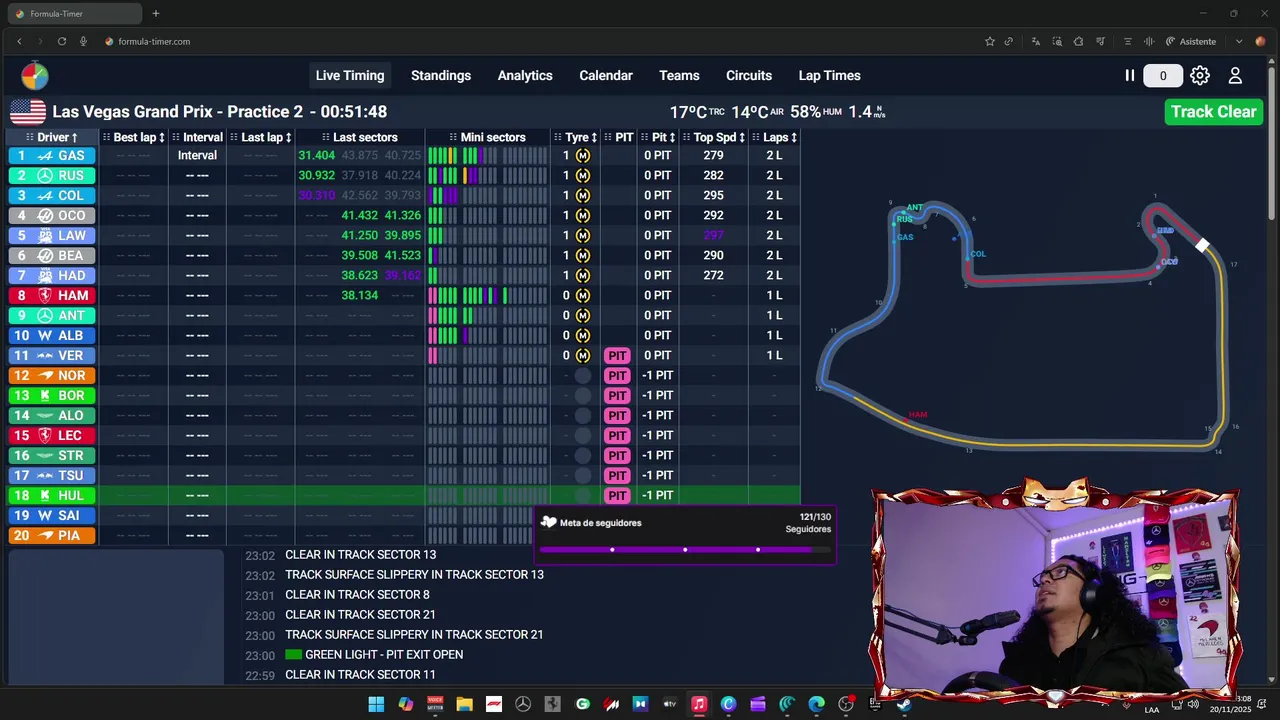Sort by Pit column header
The width and height of the screenshot is (1280, 720).
click(x=659, y=137)
